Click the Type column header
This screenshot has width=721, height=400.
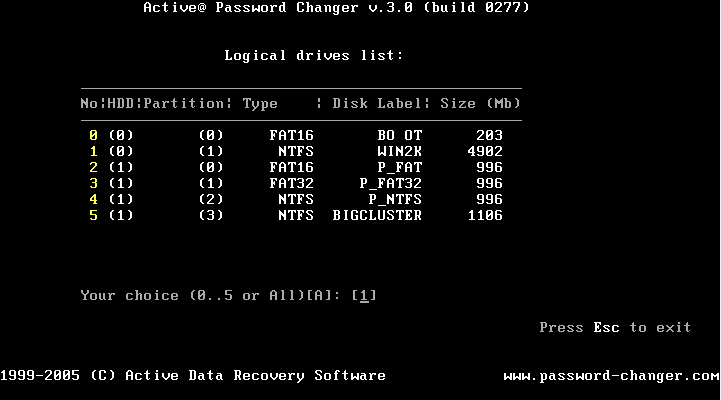pos(260,104)
